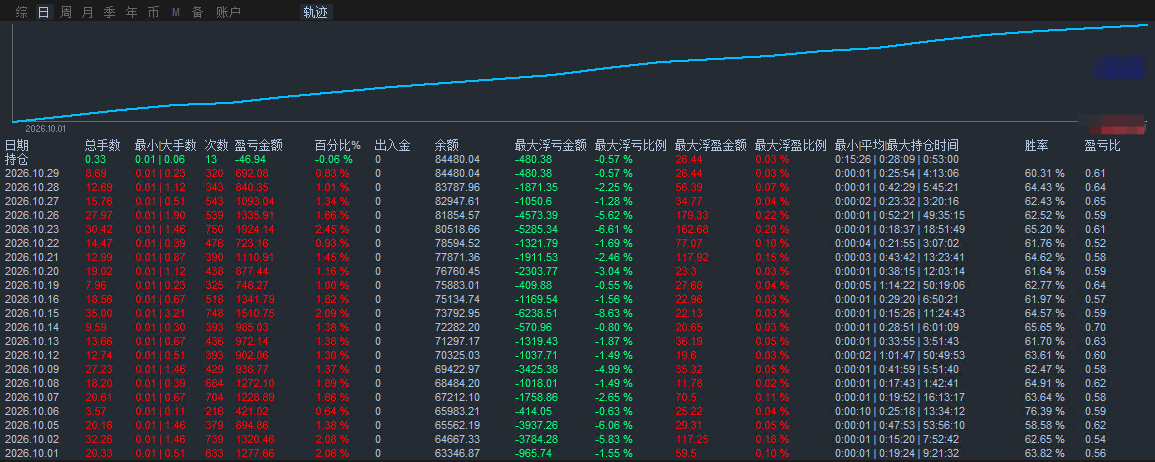
Task: Click balance value 83787.96
Action: 457,187
